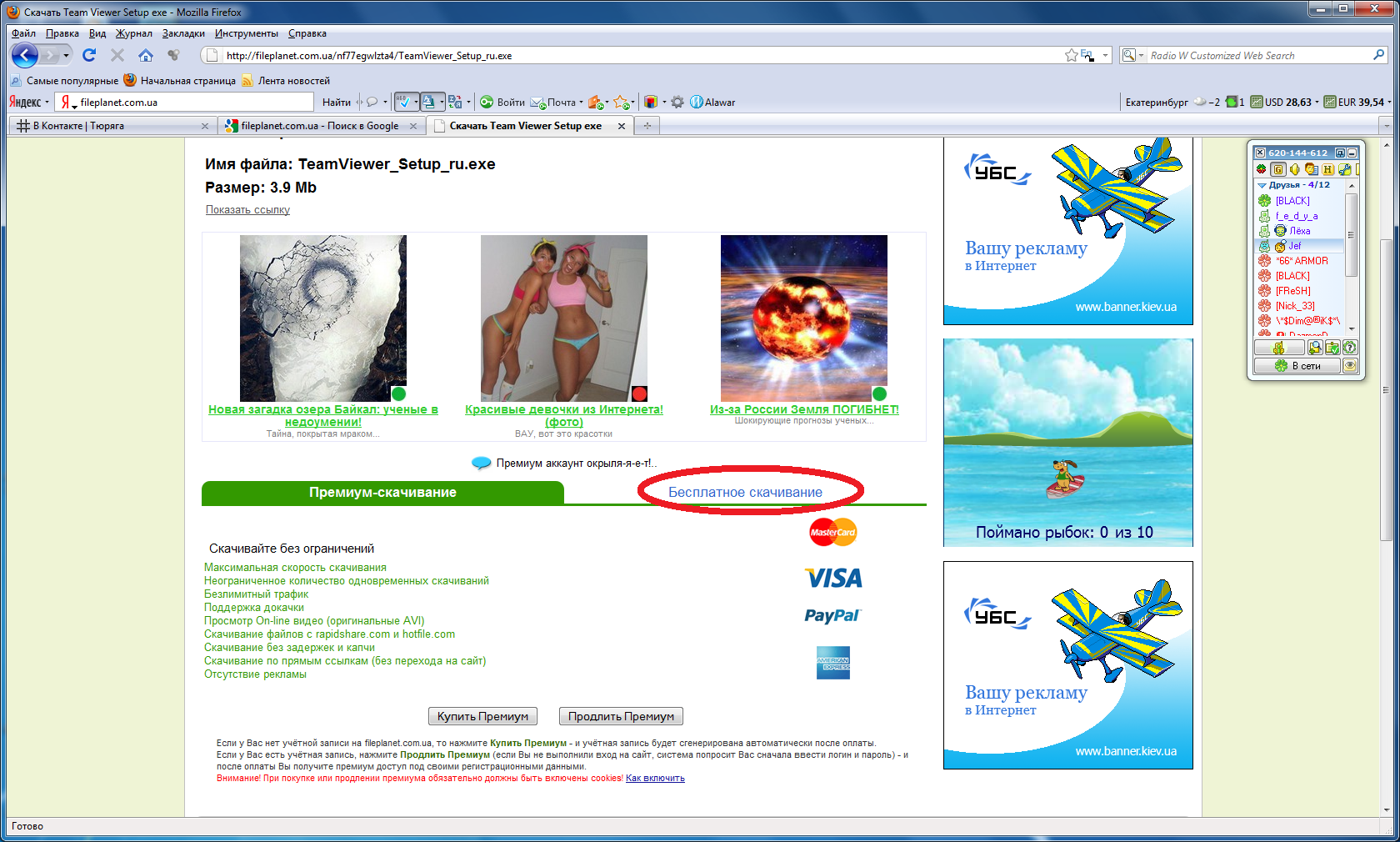Open the fiery planet news thumbnail
Screen dimensions: 1400x842
click(x=804, y=318)
